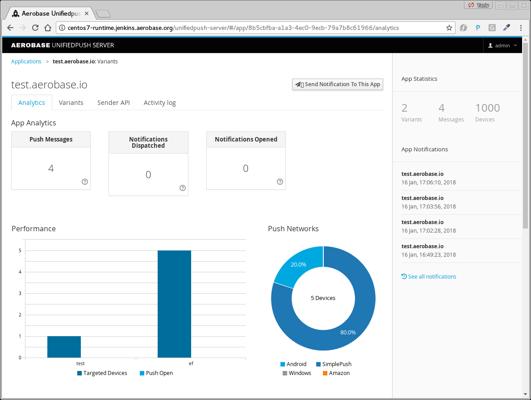Viewport: 531px width, 400px height.
Task: Go to the browser home icon
Action: pyautogui.click(x=48, y=28)
